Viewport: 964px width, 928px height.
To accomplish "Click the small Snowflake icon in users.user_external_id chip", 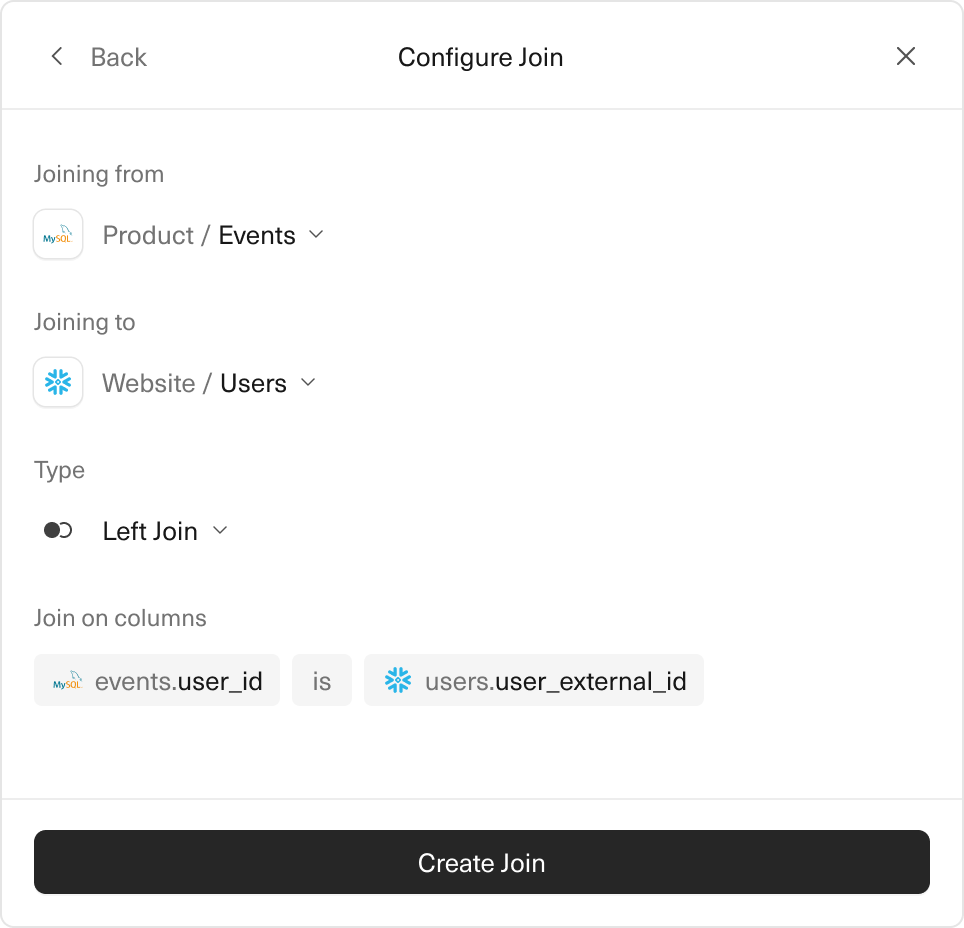I will [398, 682].
